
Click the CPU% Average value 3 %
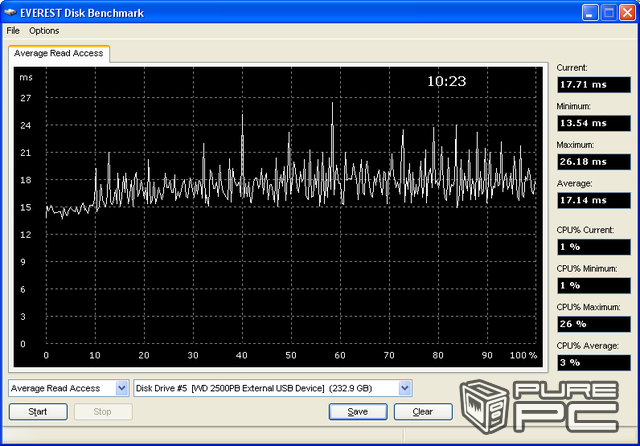594,363
